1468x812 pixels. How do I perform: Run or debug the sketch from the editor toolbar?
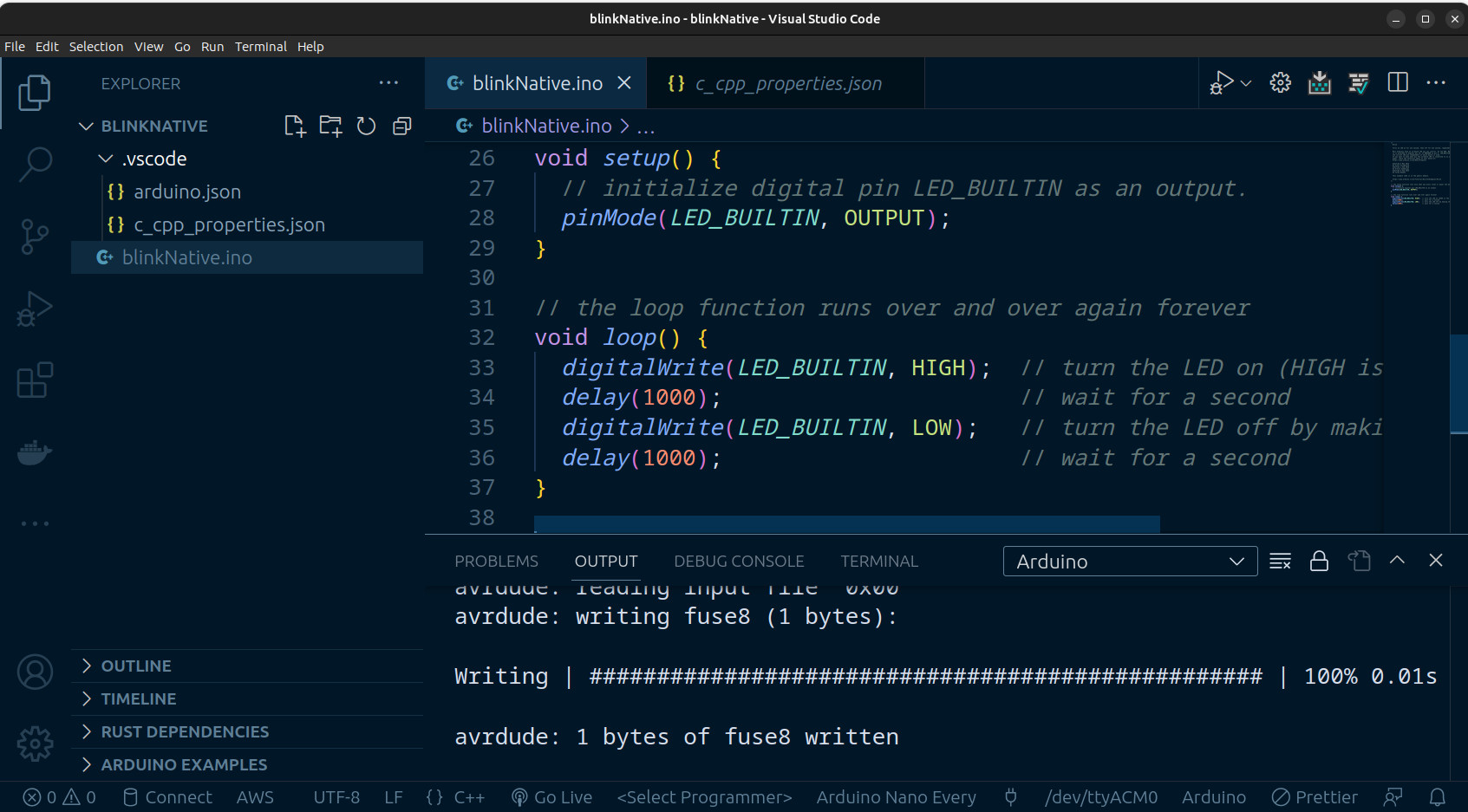tap(1221, 83)
